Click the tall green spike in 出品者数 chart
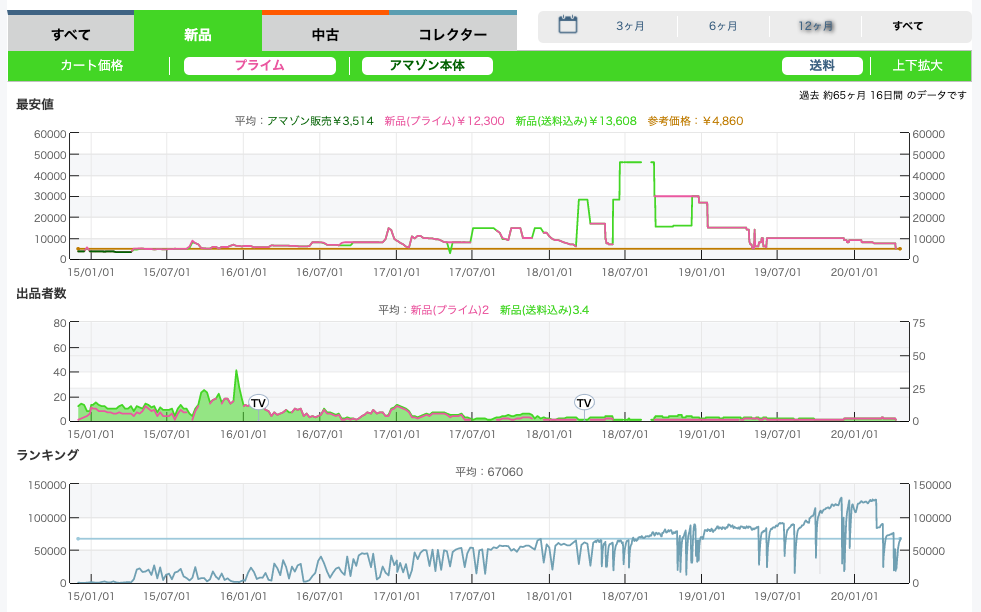 tap(237, 373)
